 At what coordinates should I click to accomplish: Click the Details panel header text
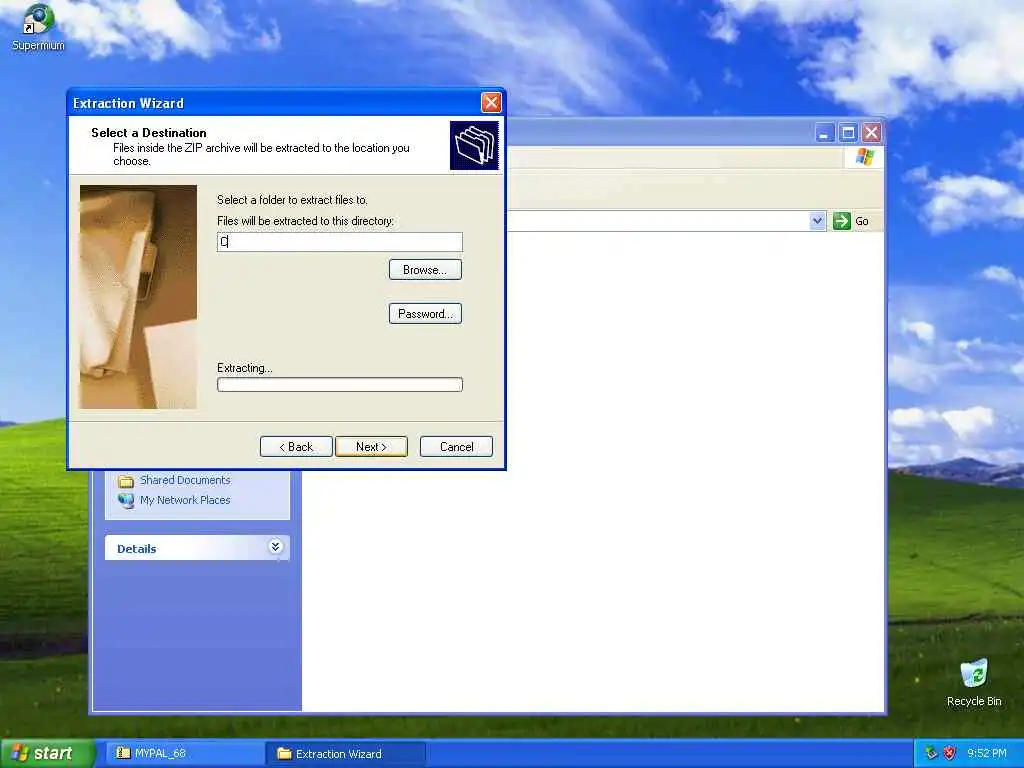136,549
